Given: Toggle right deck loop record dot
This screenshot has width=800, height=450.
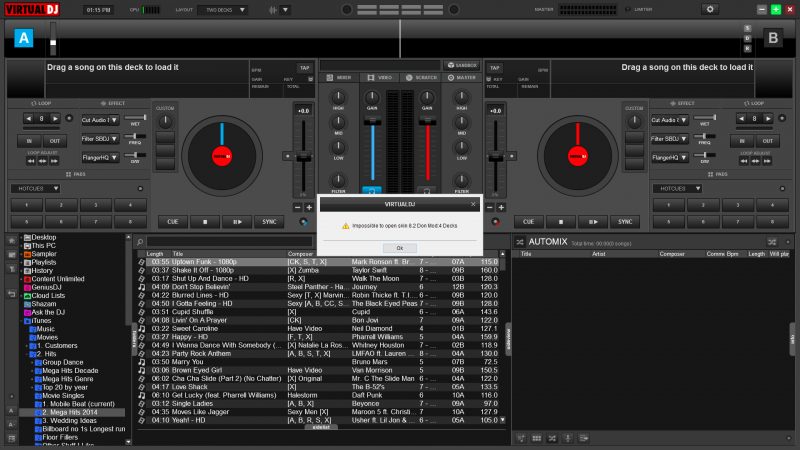Looking at the screenshot, I should click(782, 118).
